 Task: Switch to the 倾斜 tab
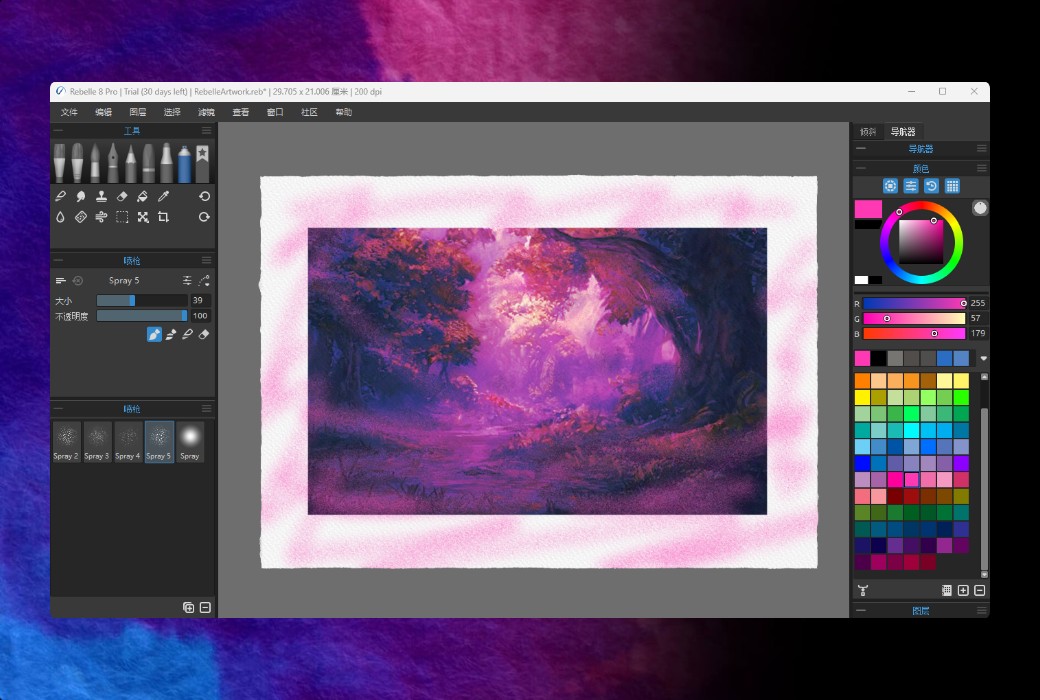[x=868, y=131]
